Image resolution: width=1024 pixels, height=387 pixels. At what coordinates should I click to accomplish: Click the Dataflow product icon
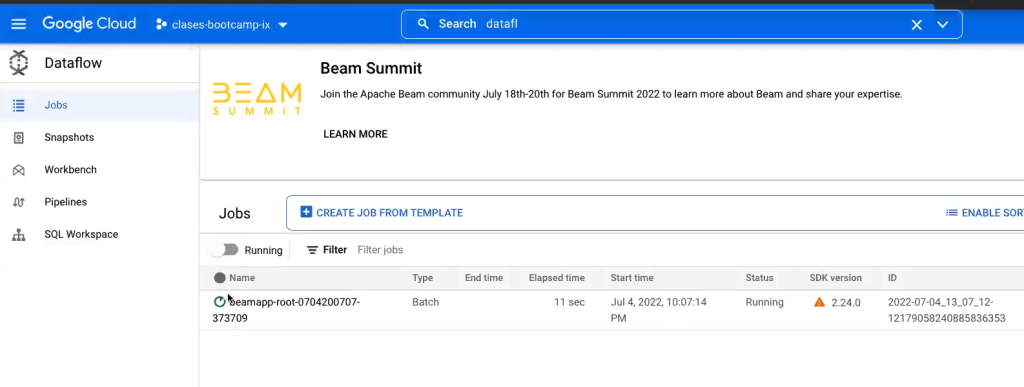19,63
